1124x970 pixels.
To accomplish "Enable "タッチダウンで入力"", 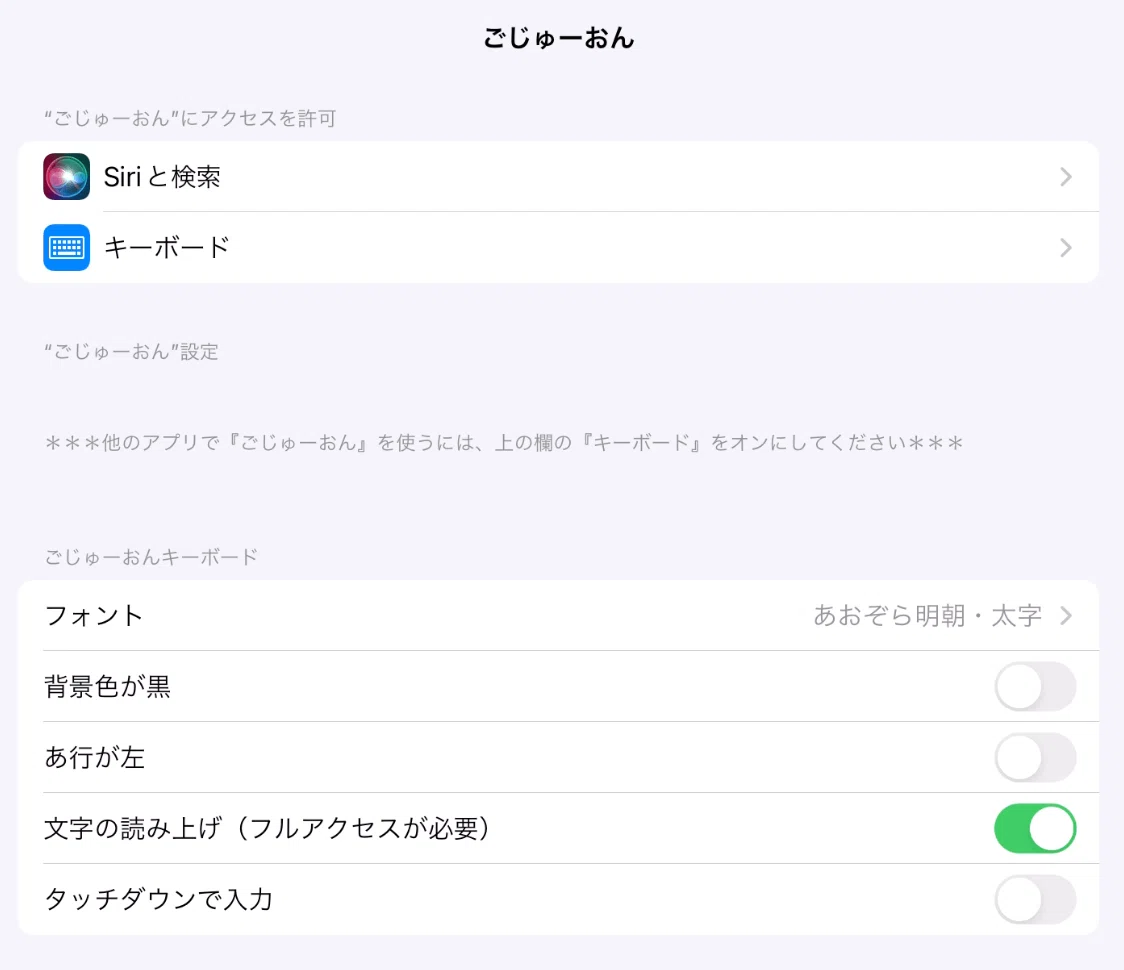I will pos(1035,899).
